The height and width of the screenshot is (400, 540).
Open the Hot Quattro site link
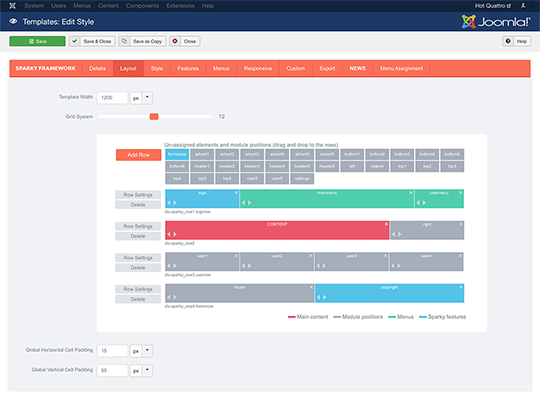tap(493, 6)
